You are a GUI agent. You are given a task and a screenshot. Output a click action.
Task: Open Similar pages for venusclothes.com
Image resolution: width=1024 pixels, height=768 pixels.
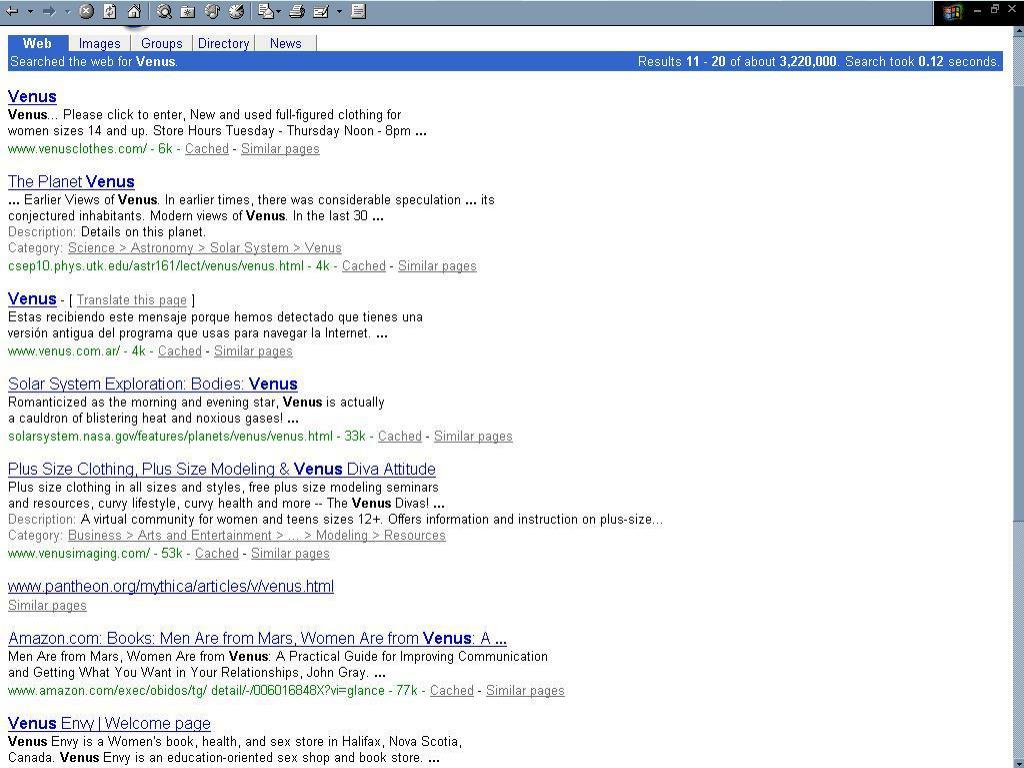coord(280,149)
